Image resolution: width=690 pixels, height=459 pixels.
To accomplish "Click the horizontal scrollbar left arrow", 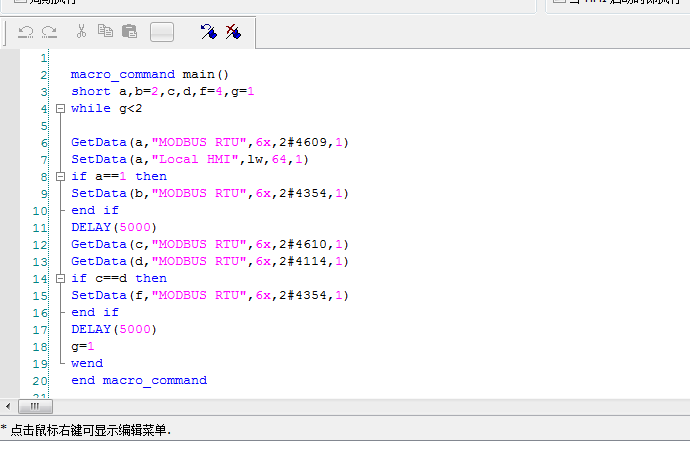I will (x=9, y=407).
